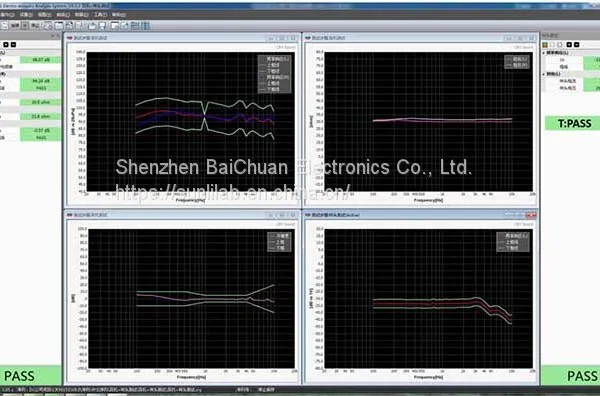Image resolution: width=600 pixels, height=396 pixels.
Task: Click the legend box in the bottom-right chart
Action: (513, 242)
